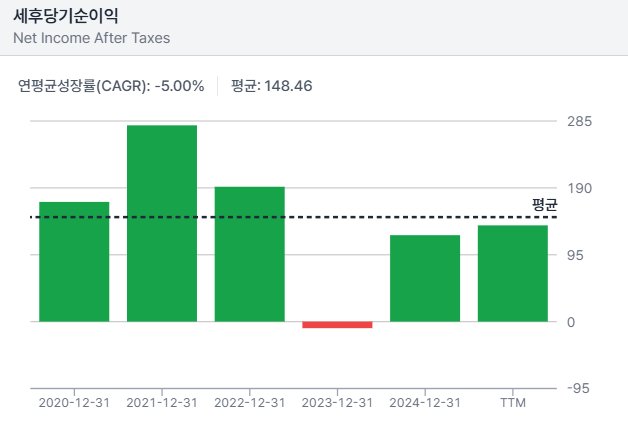Select the 연평균성장률(CAGR) -5.00% label
Image resolution: width=628 pixels, height=445 pixels.
111,86
